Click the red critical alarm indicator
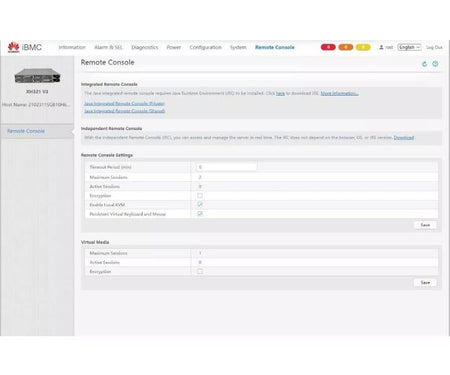450x375 pixels. 328,47
